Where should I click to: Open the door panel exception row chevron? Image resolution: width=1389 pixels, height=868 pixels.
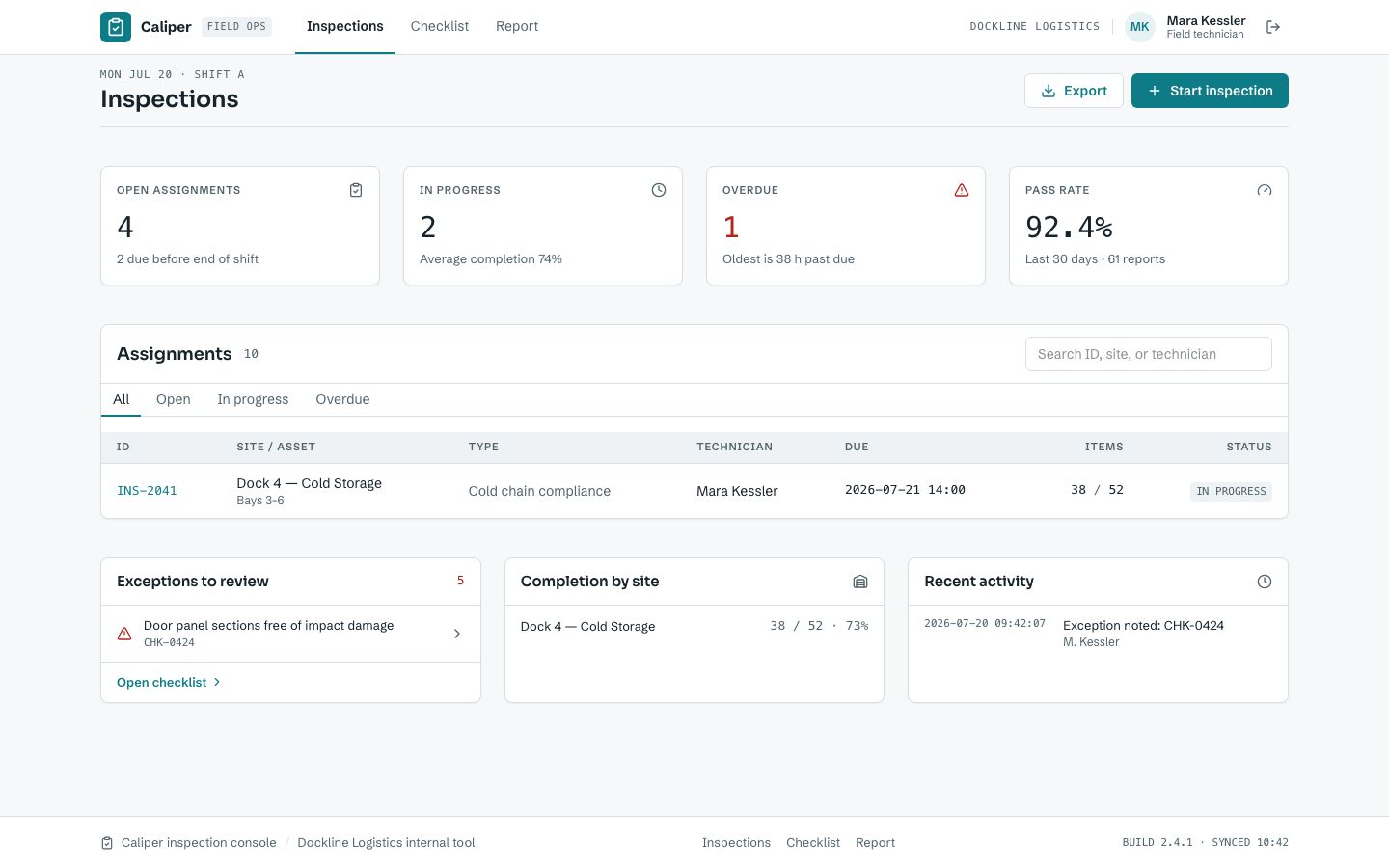pos(457,634)
